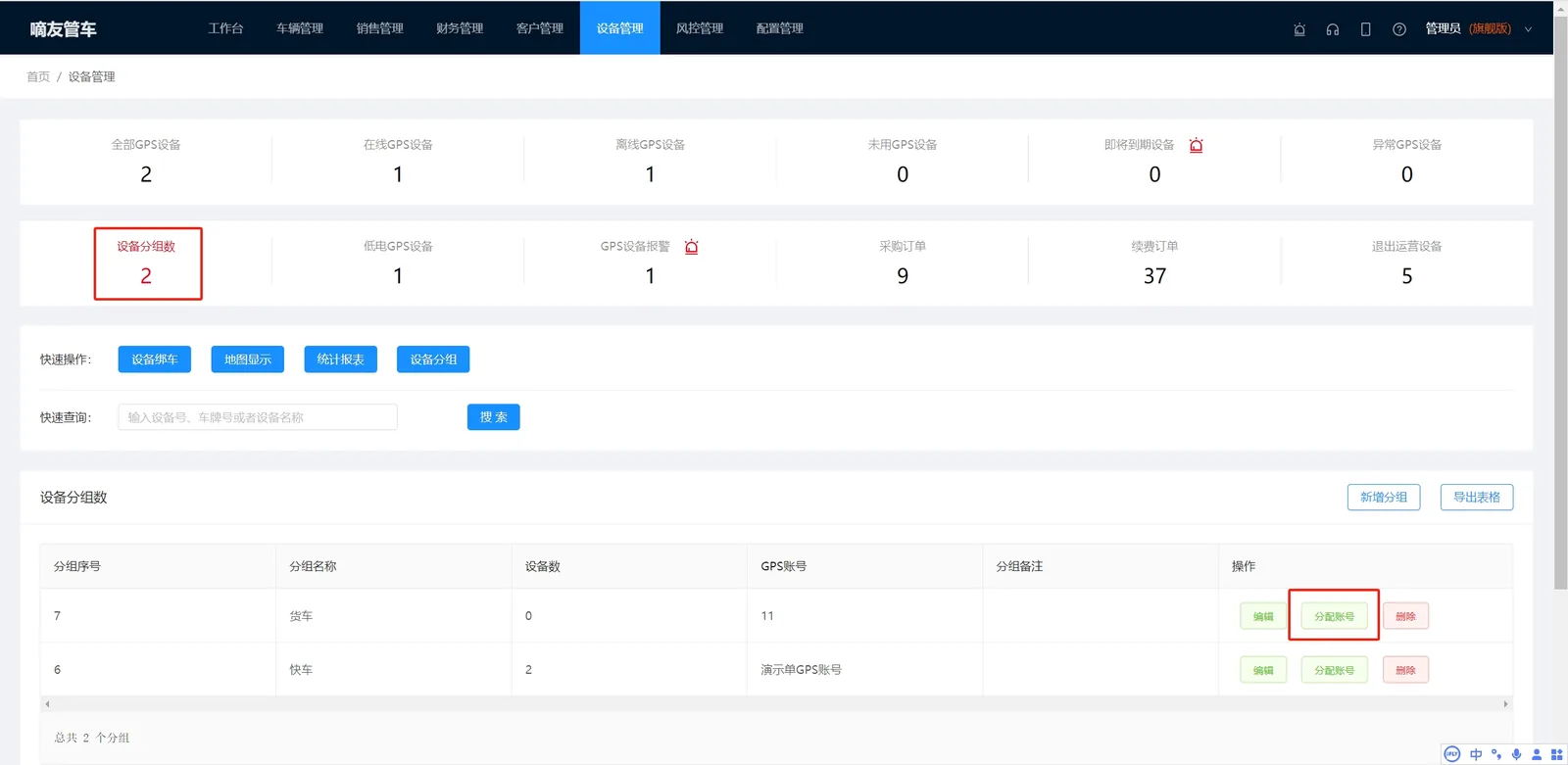Click alarm icon beside GPS设备报警
The width and height of the screenshot is (1568, 765).
pos(691,247)
